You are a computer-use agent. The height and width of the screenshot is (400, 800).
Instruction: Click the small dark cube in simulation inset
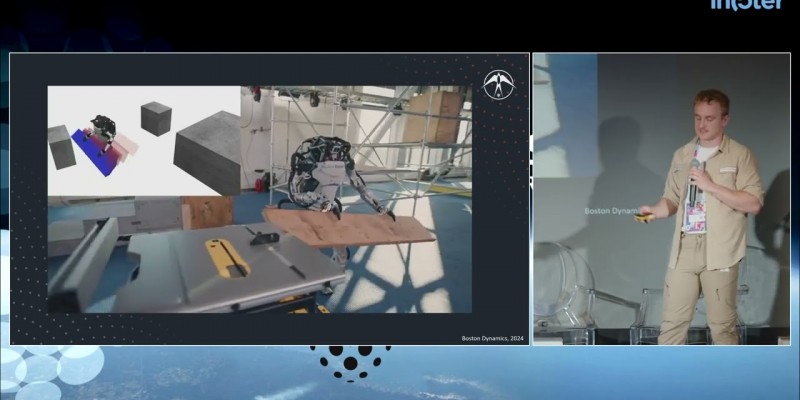tap(155, 118)
